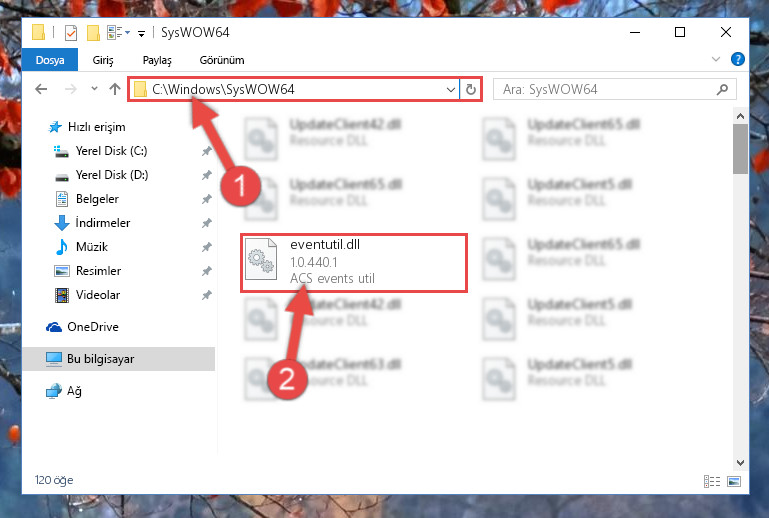Select the eventutil.dll file
Viewport: 769px width, 518px height.
(354, 263)
